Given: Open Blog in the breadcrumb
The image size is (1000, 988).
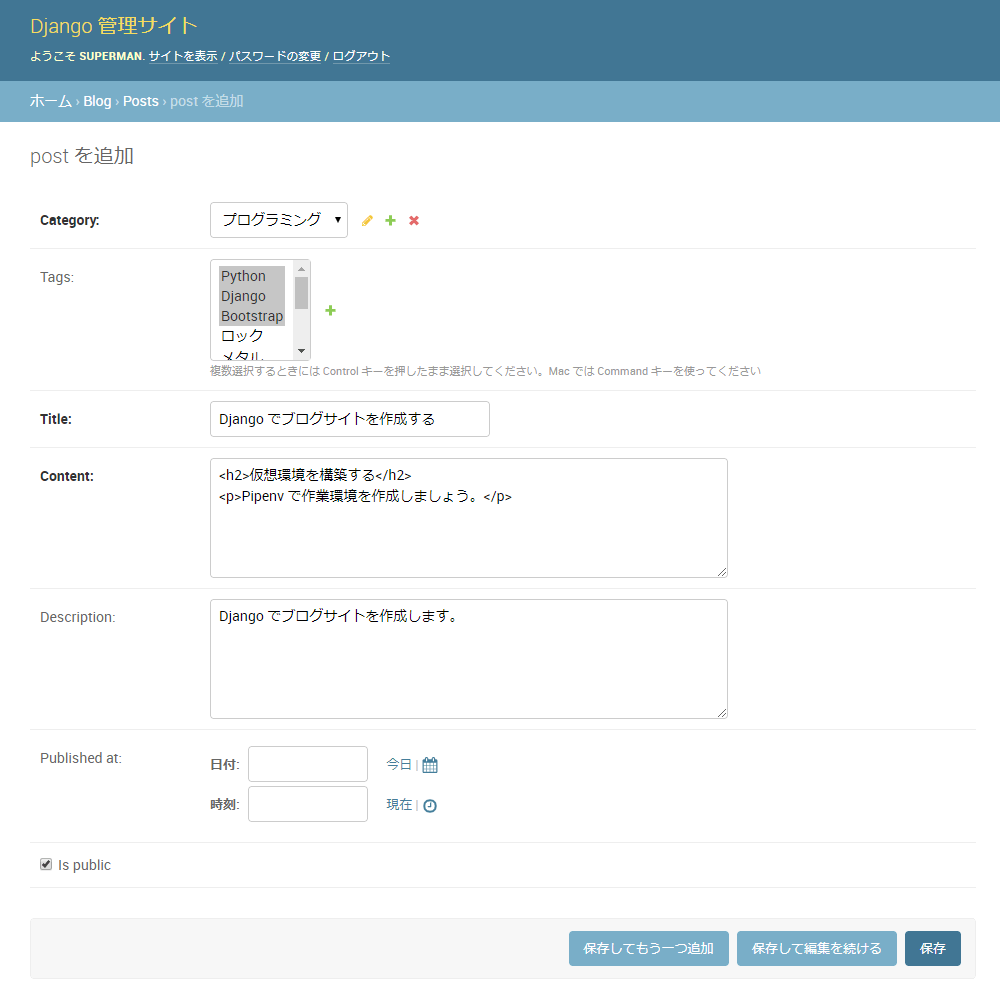Looking at the screenshot, I should point(97,101).
